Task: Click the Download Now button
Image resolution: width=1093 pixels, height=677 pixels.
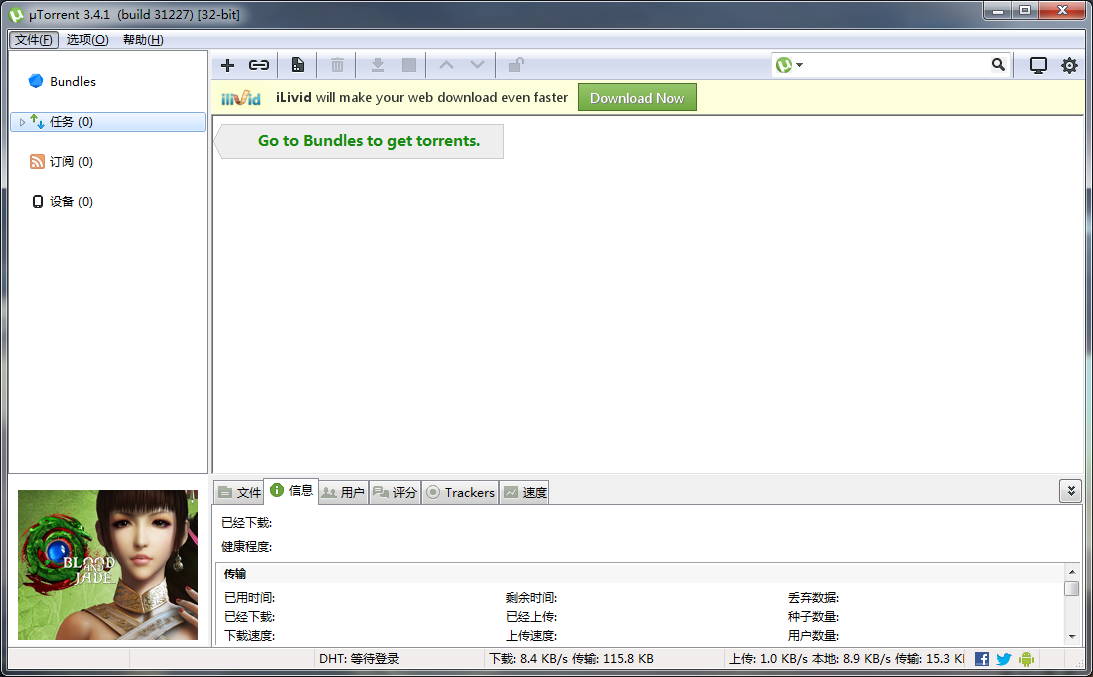Action: pyautogui.click(x=637, y=97)
